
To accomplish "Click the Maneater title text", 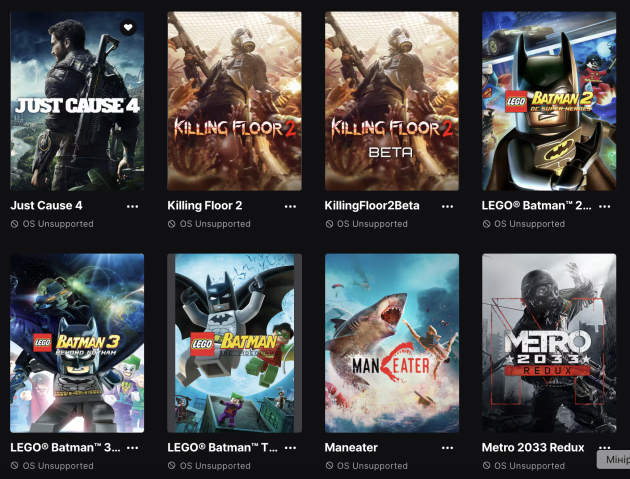I will [351, 448].
